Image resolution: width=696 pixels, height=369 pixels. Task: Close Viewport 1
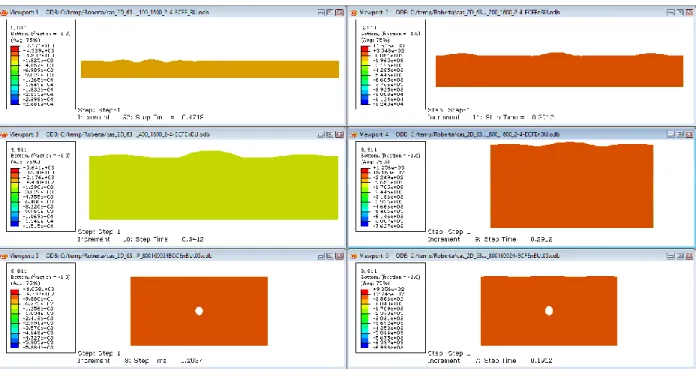(x=340, y=12)
